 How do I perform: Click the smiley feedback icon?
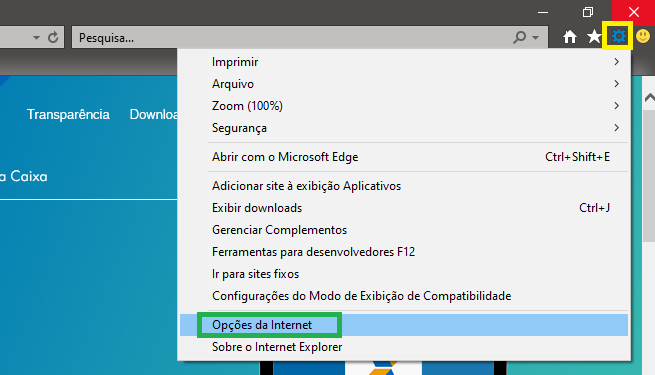tap(643, 36)
